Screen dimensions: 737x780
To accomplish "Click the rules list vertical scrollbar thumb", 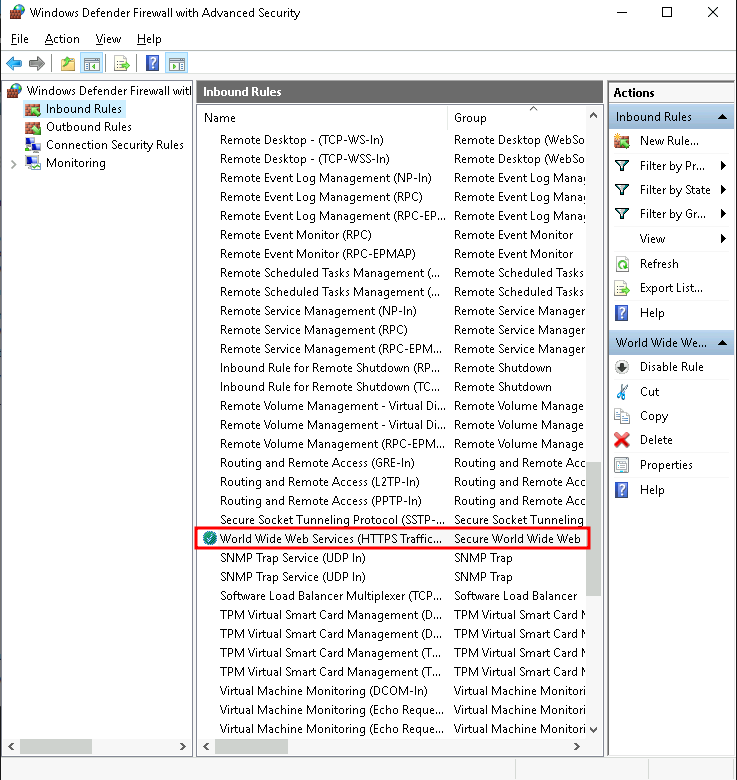I will pos(593,528).
